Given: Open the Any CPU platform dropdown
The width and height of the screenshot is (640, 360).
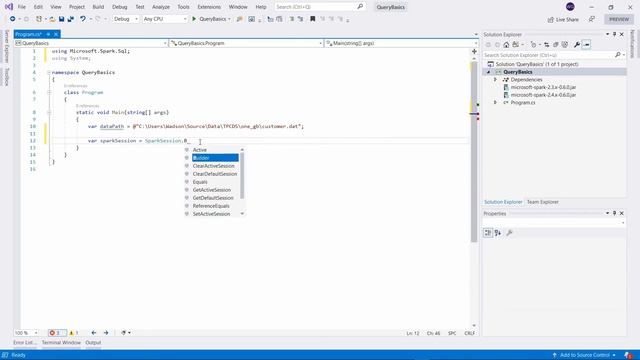Looking at the screenshot, I should point(165,19).
